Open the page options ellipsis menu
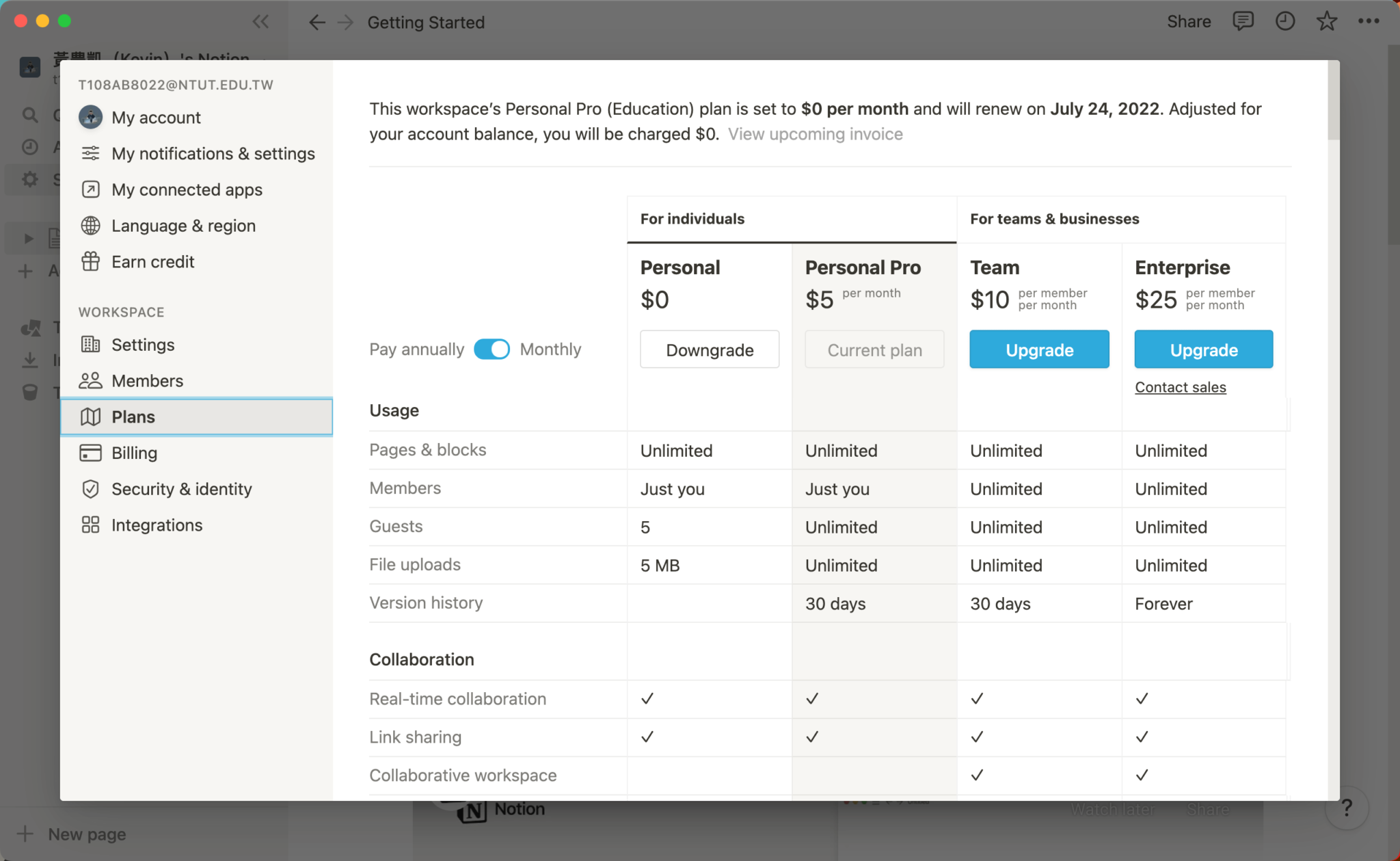Image resolution: width=1400 pixels, height=861 pixels. click(x=1369, y=21)
